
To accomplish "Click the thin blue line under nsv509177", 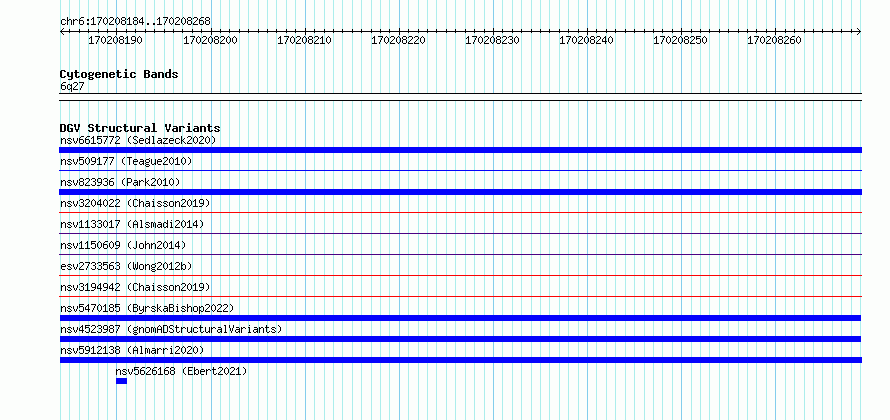I will click(x=460, y=170).
